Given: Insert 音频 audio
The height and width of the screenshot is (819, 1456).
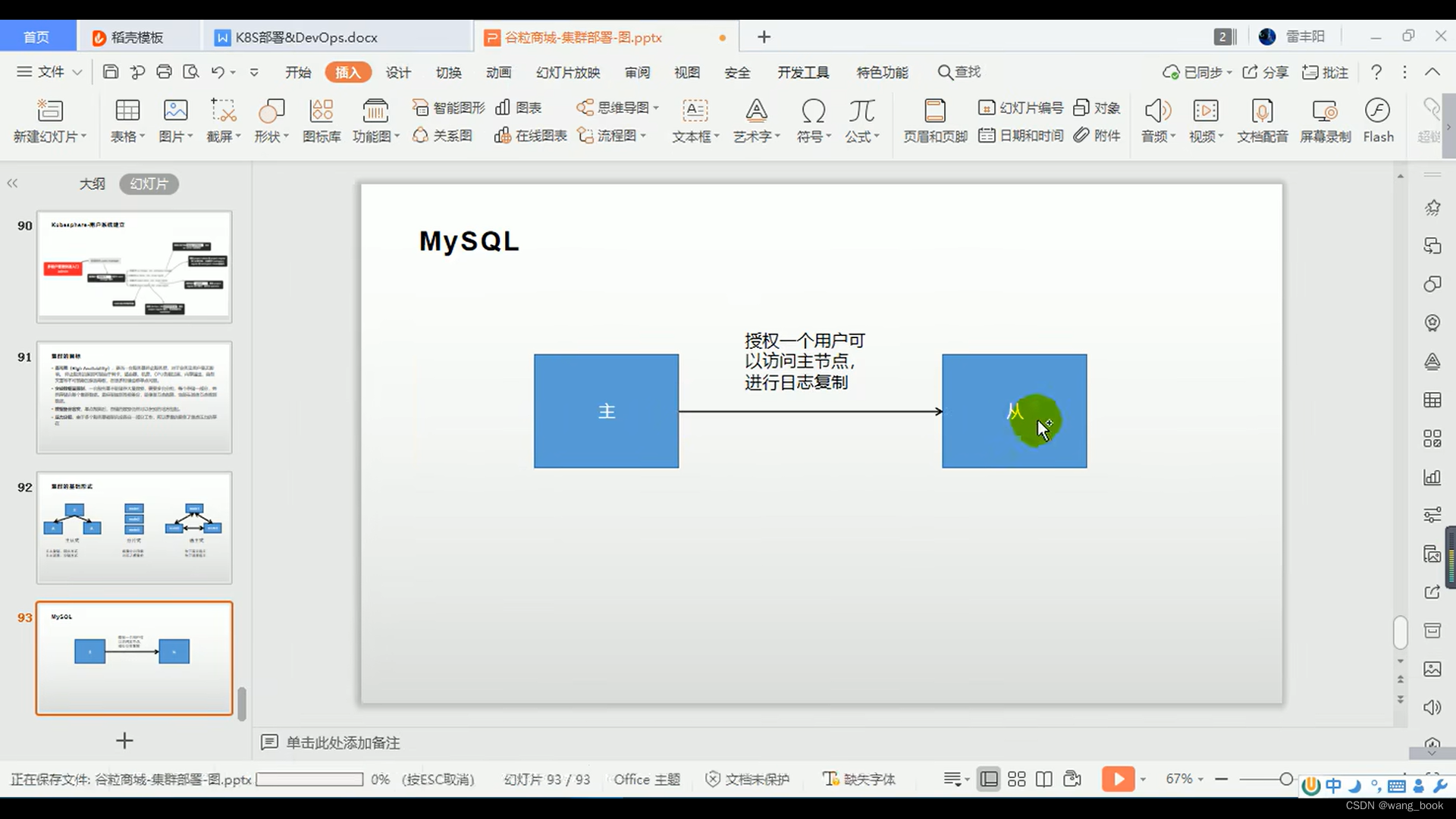Looking at the screenshot, I should click(x=1158, y=121).
